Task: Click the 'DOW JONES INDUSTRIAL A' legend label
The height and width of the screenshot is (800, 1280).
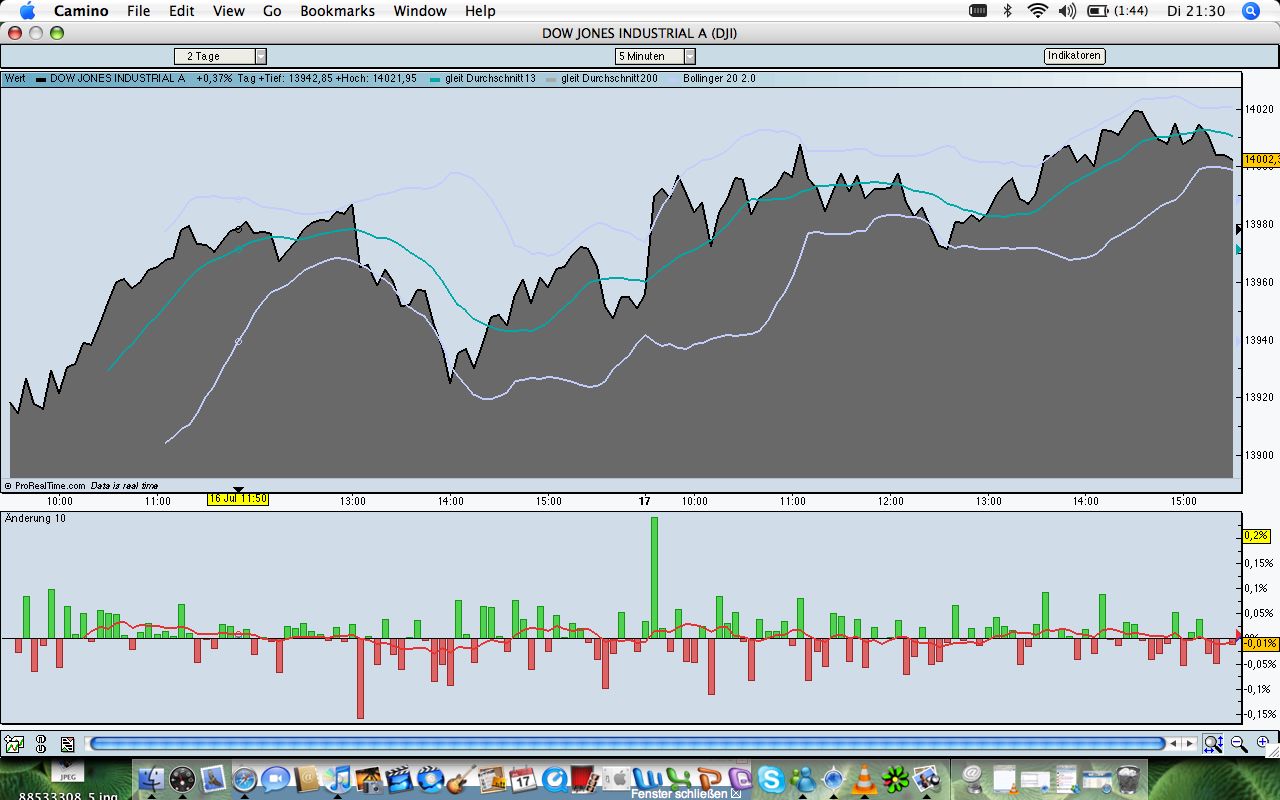Action: point(117,78)
